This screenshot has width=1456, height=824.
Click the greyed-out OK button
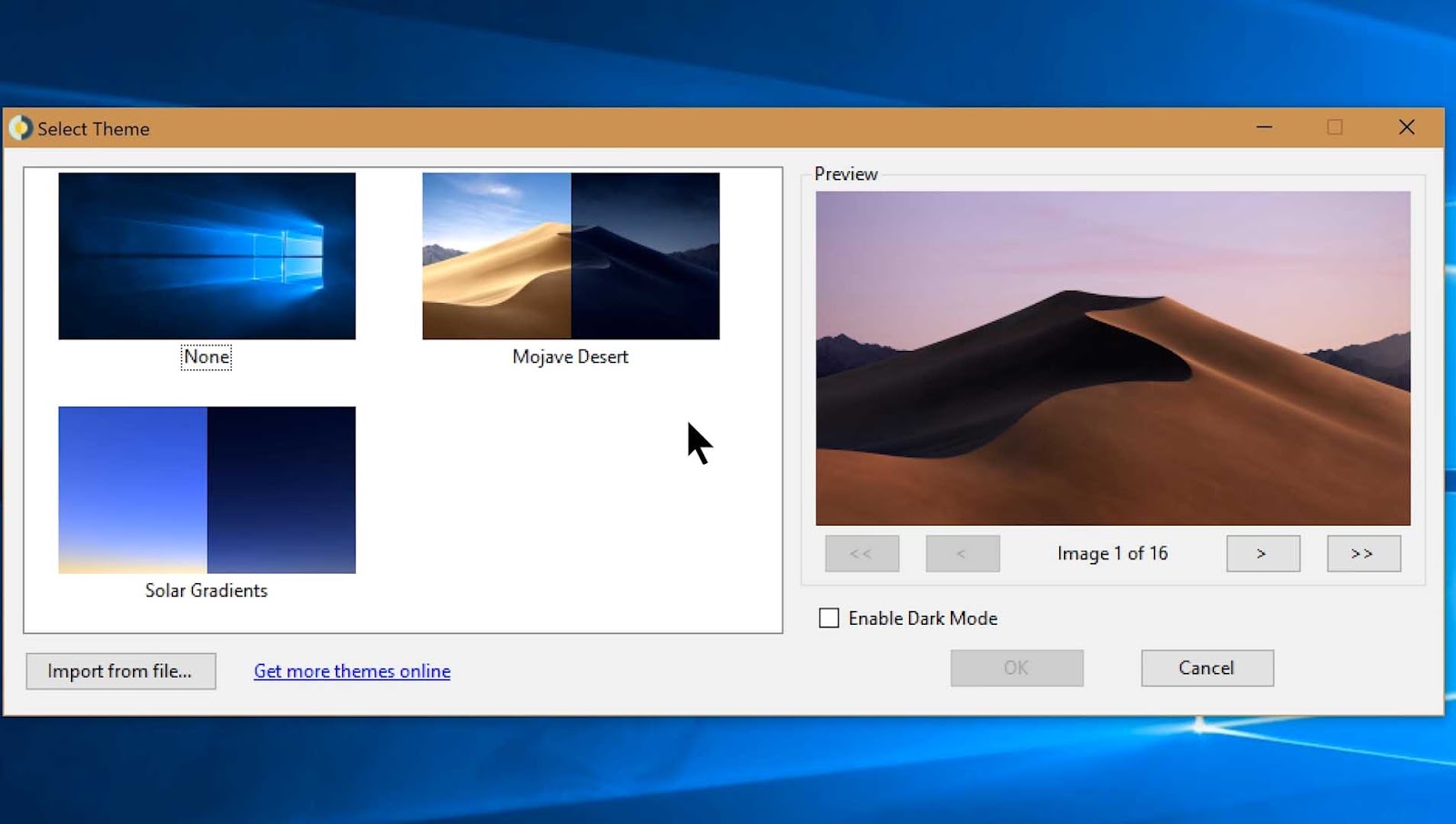click(x=1016, y=668)
